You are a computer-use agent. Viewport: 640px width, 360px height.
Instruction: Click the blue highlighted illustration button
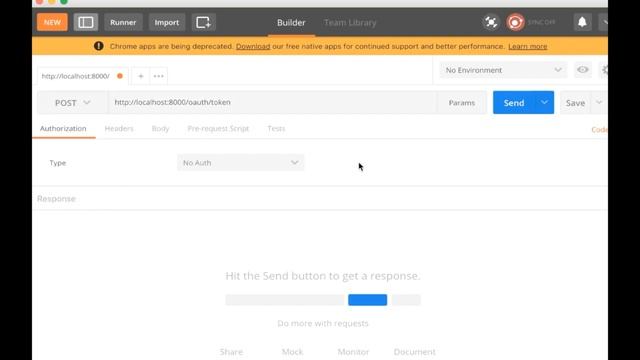pyautogui.click(x=367, y=300)
